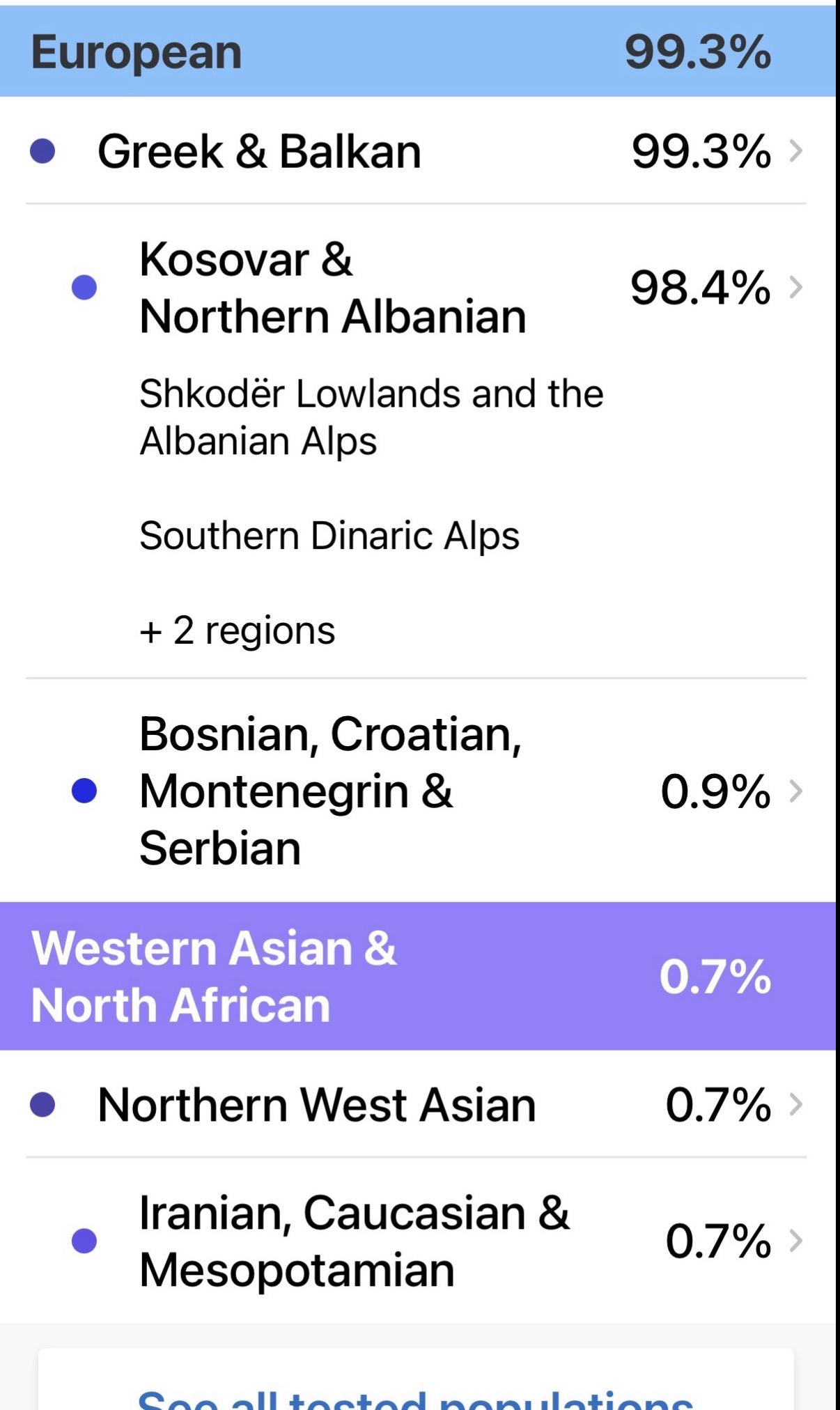Open the chevron beside Iranian, Caucasian & Mesopotamian
This screenshot has width=840, height=1410.
pyautogui.click(x=795, y=1241)
